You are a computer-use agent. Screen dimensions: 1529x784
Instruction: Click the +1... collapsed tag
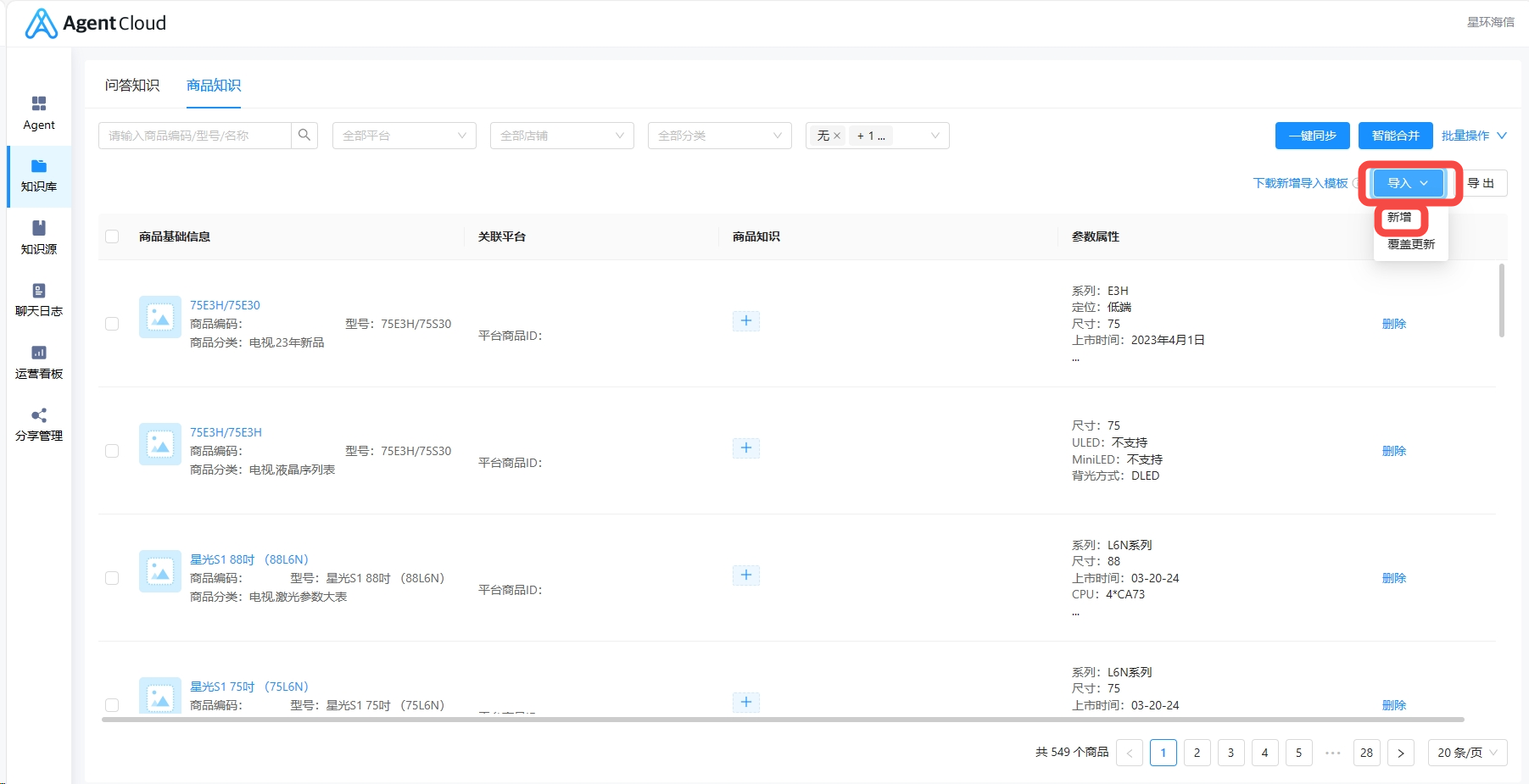[x=871, y=136]
